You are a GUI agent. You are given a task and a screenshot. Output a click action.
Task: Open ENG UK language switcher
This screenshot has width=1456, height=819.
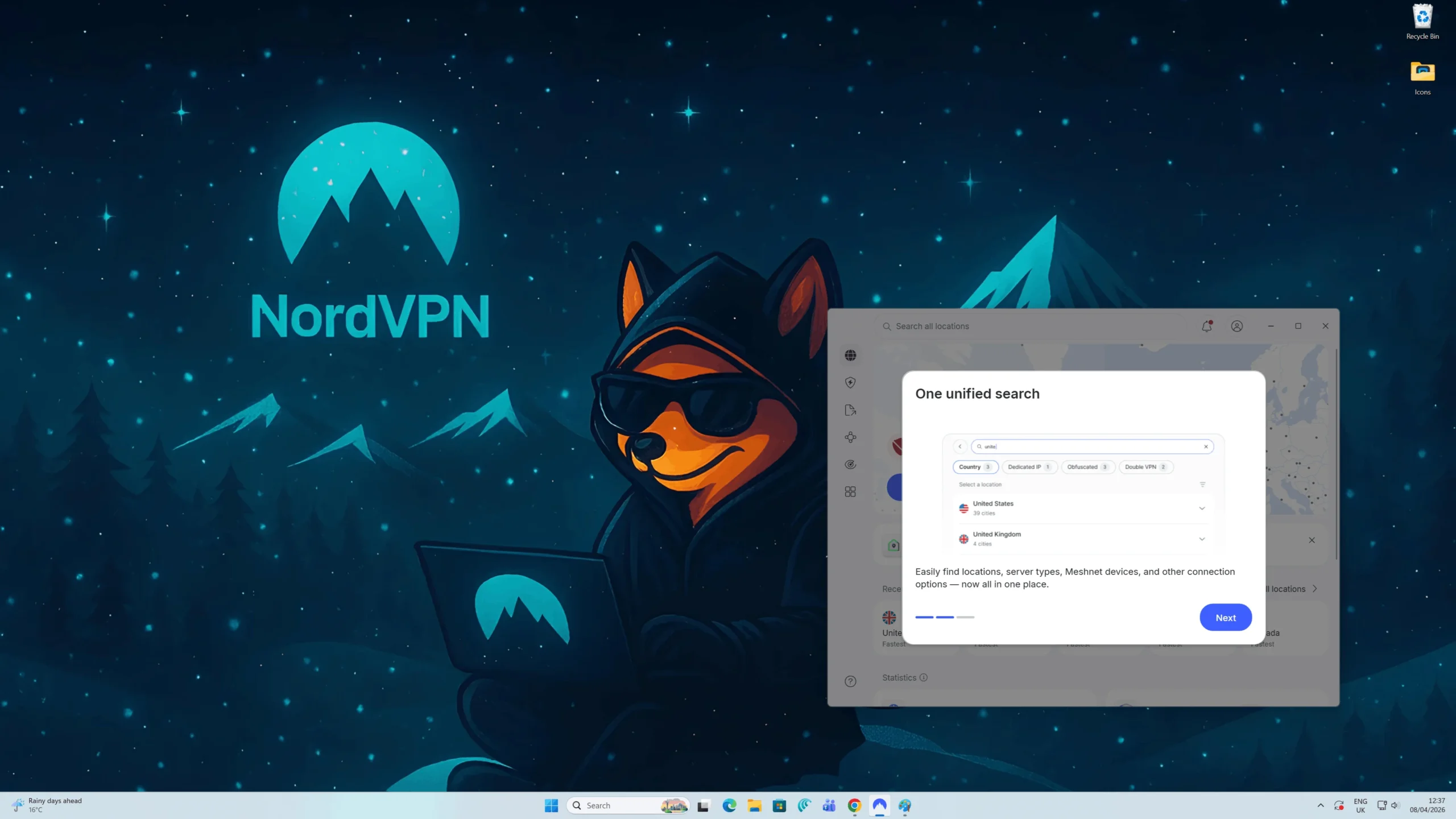tap(1360, 805)
